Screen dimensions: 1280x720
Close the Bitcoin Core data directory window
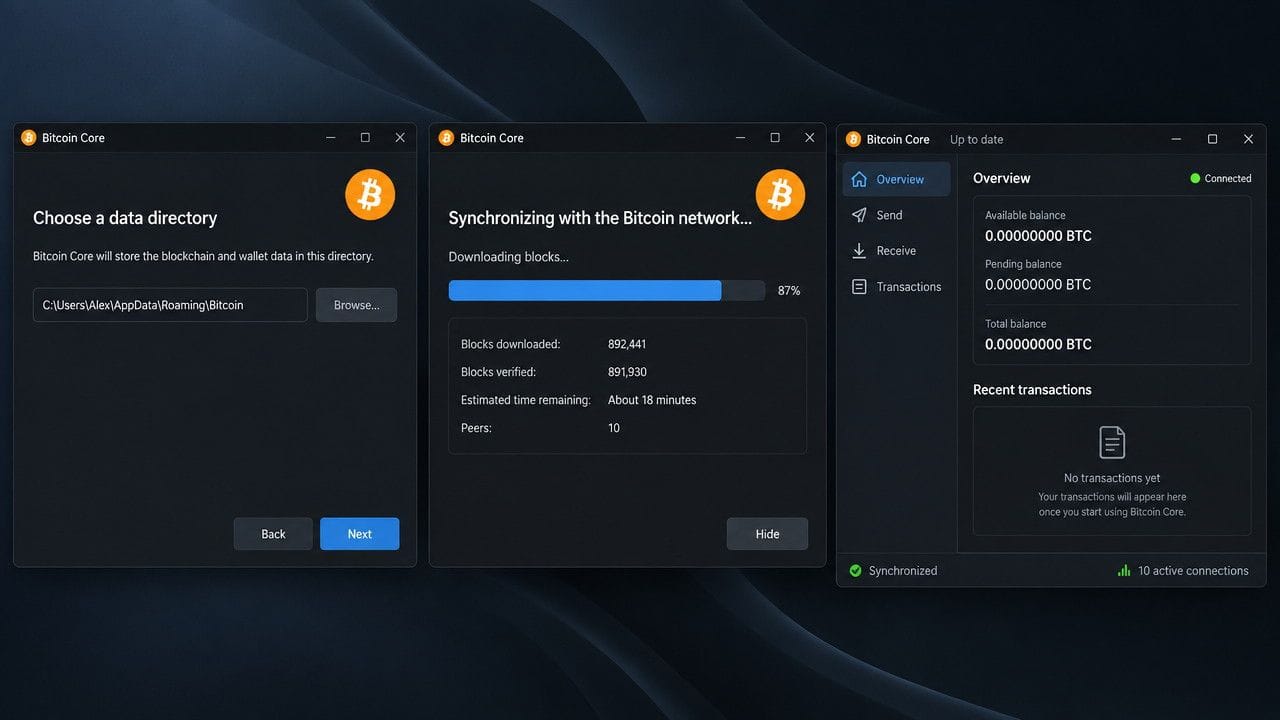(x=400, y=138)
